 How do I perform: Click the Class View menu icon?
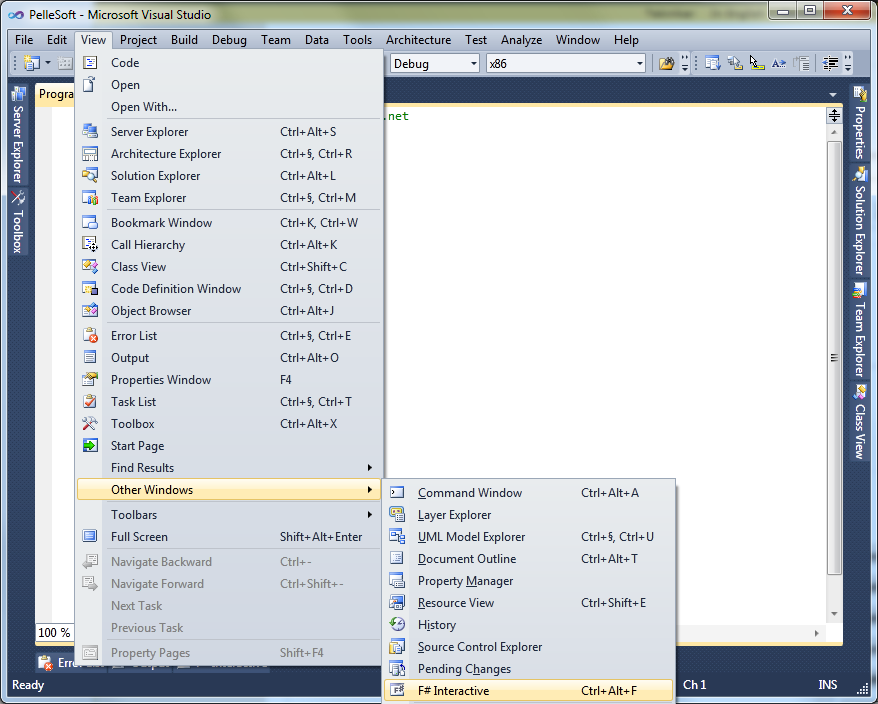click(90, 267)
